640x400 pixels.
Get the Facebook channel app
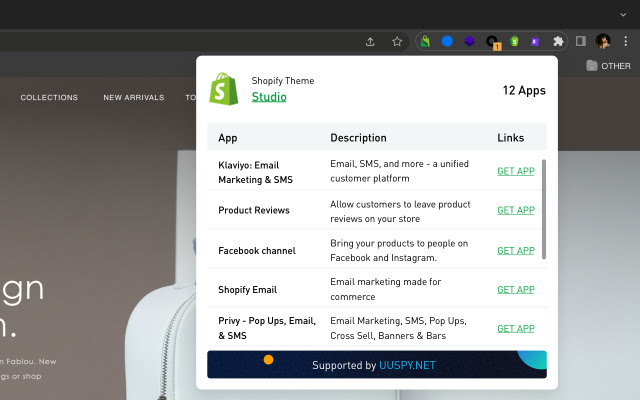point(516,250)
